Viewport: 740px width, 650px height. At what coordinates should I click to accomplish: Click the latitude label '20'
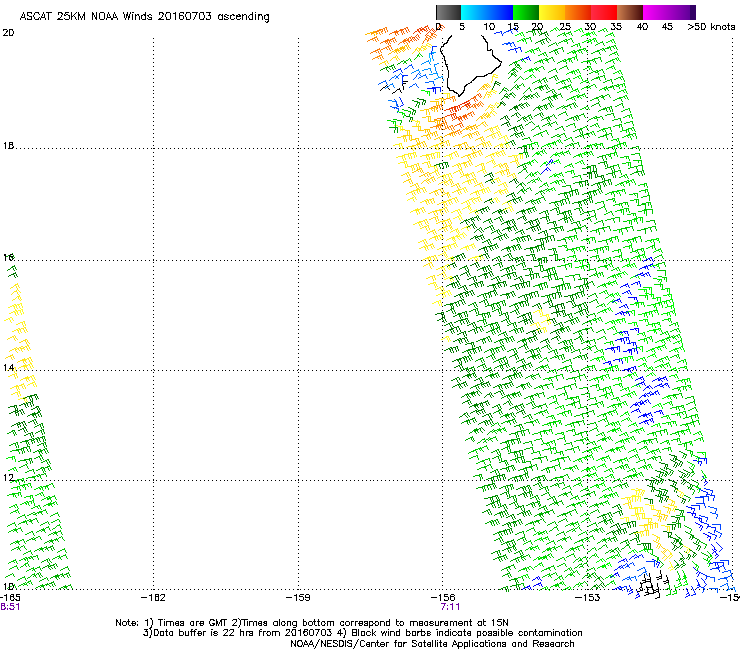tap(8, 33)
